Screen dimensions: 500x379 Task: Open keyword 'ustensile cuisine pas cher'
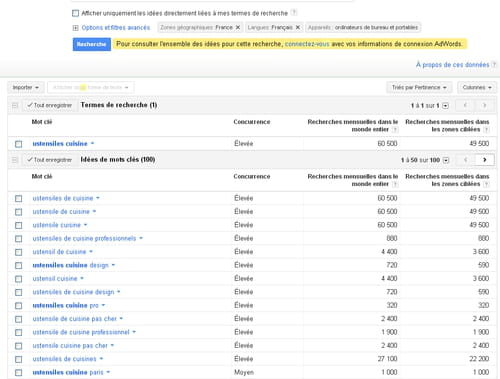point(70,345)
